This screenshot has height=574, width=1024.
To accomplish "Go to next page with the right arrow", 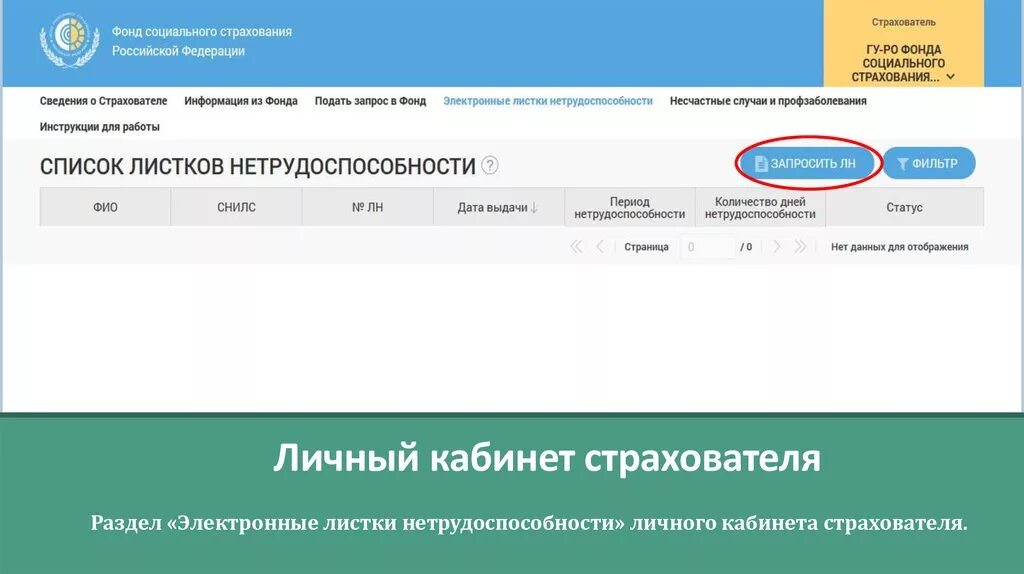I will coord(776,247).
